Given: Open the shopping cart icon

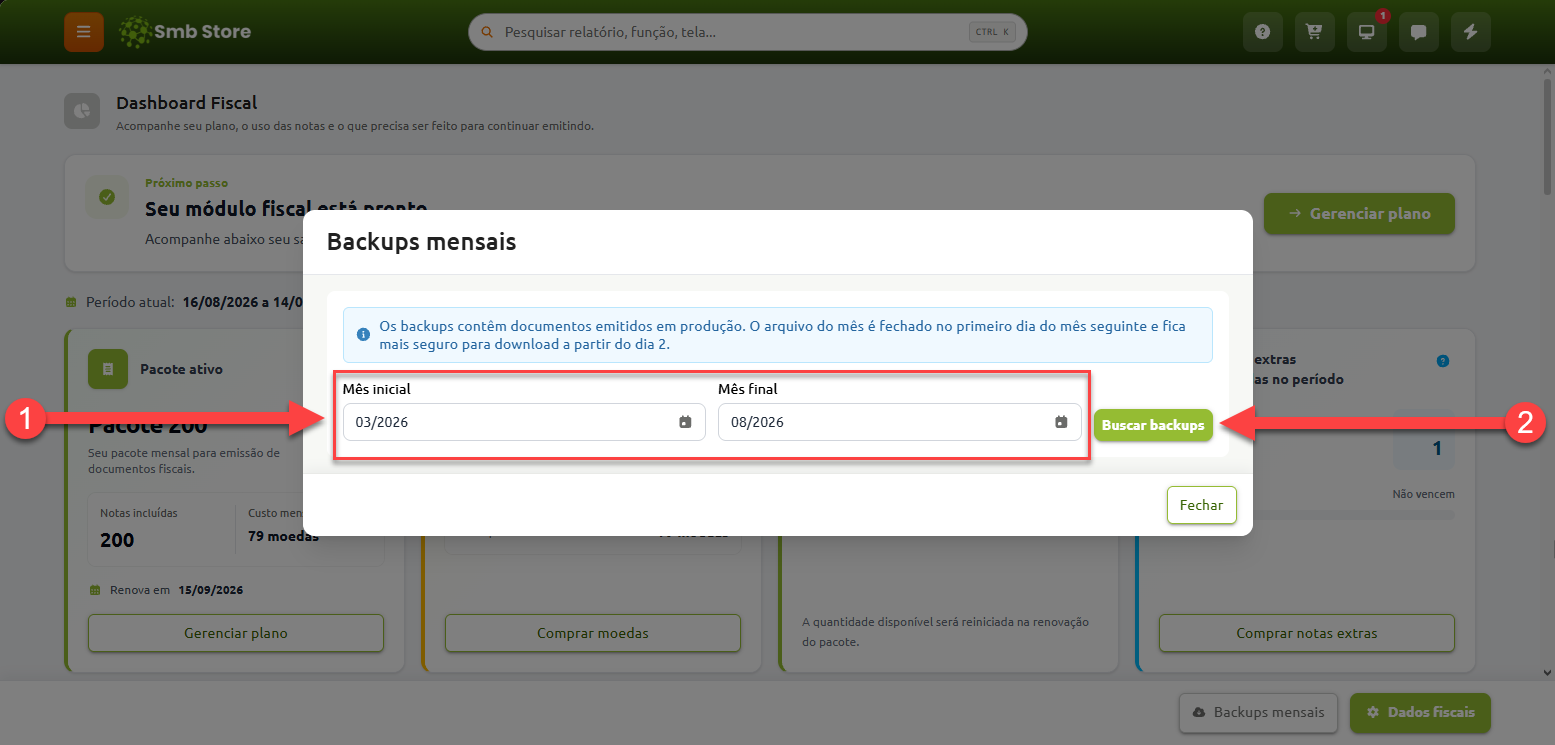Looking at the screenshot, I should [1314, 32].
